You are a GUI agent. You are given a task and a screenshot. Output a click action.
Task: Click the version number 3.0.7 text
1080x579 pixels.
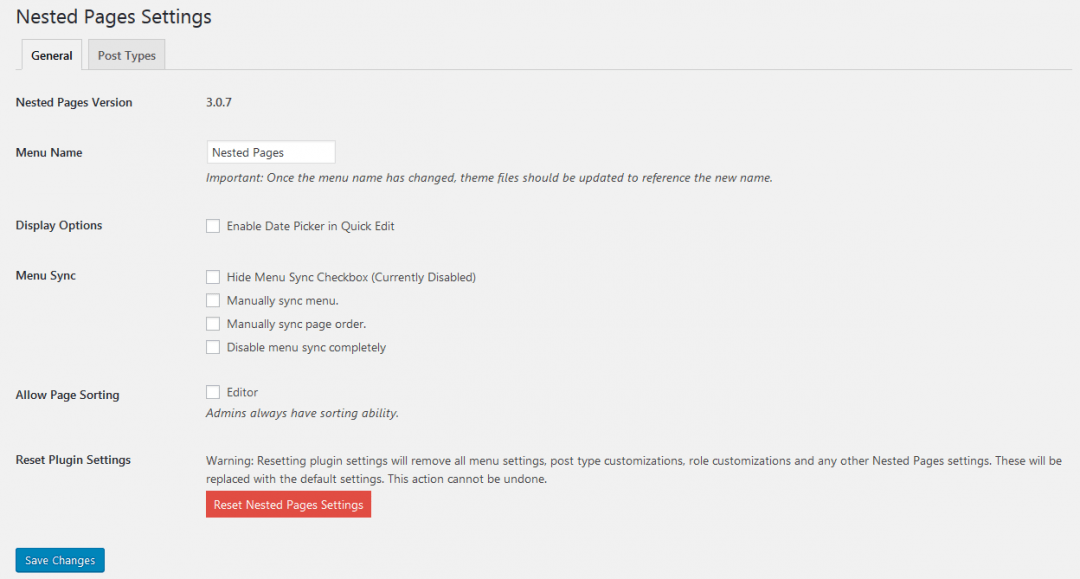219,102
